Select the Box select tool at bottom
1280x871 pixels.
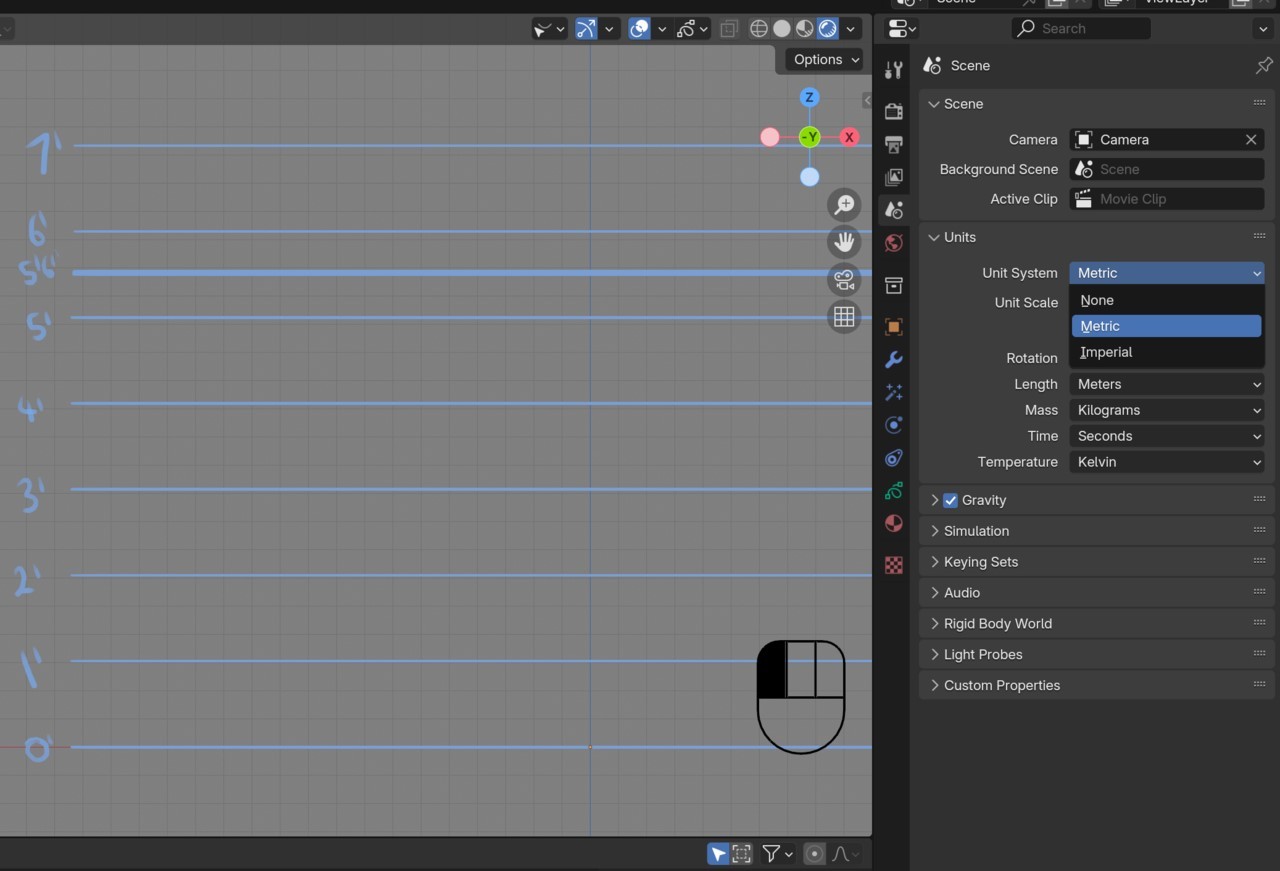[x=742, y=854]
